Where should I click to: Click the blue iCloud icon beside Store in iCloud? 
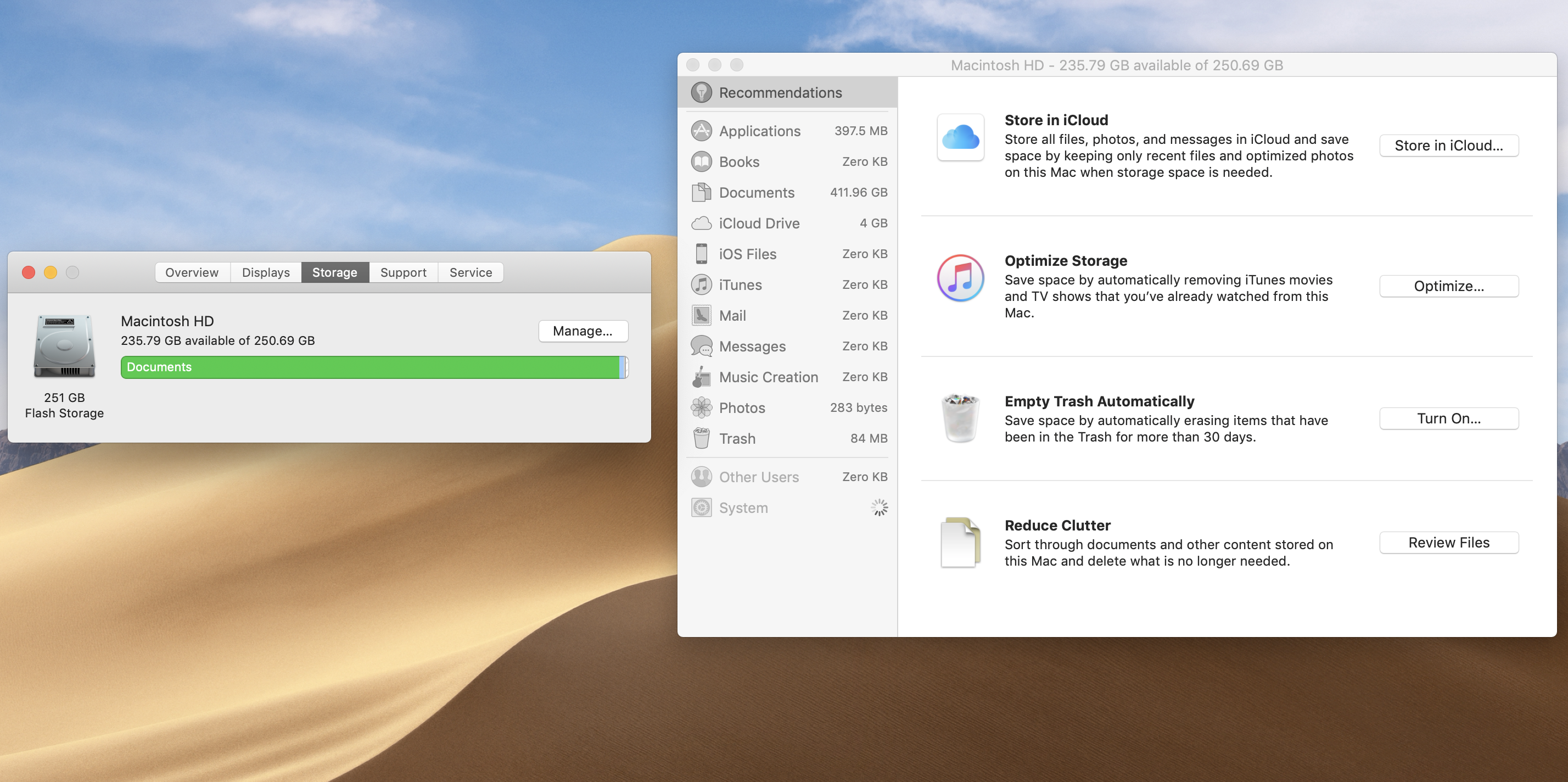(961, 137)
